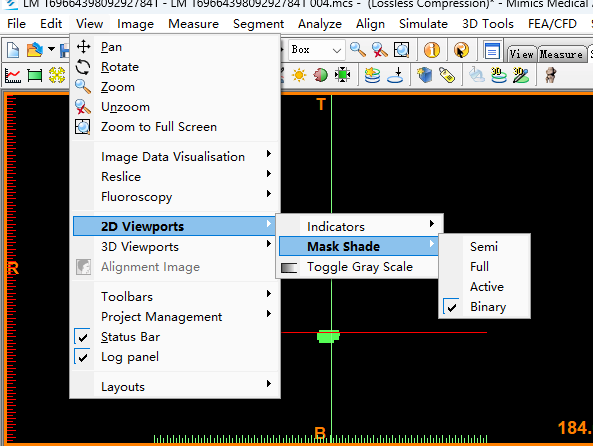Click Toggle Gray Scale menu entry
This screenshot has width=593, height=446.
pyautogui.click(x=359, y=267)
